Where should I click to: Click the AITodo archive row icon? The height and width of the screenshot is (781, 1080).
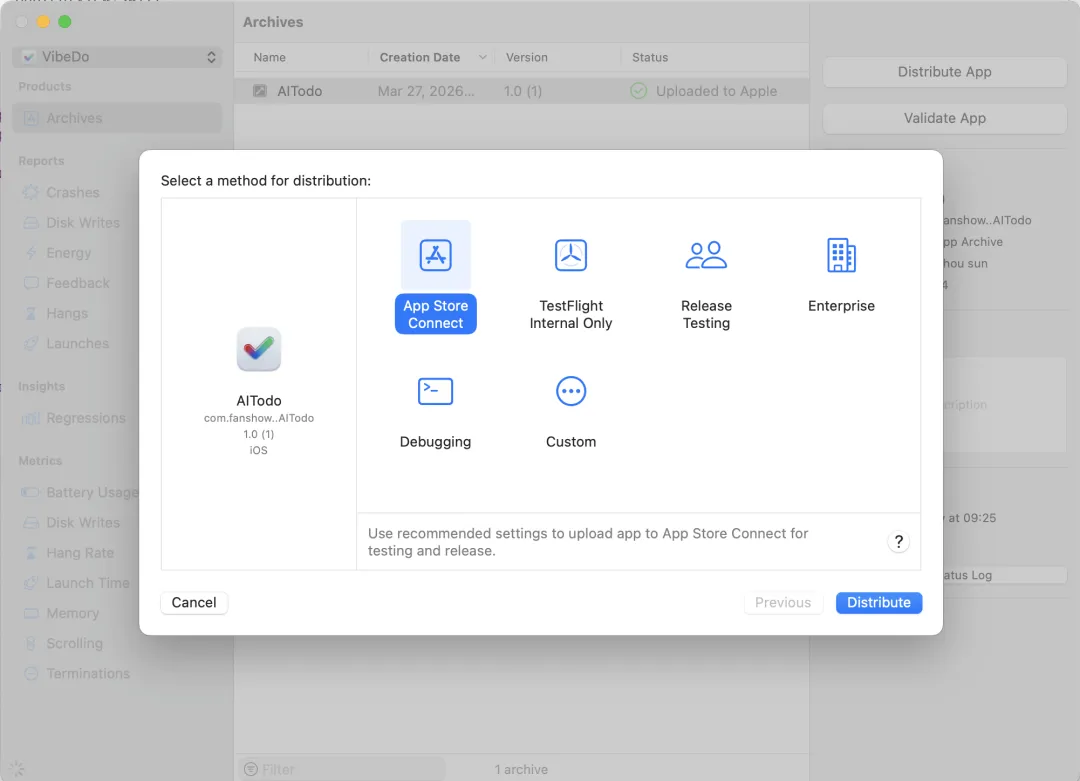coord(260,90)
